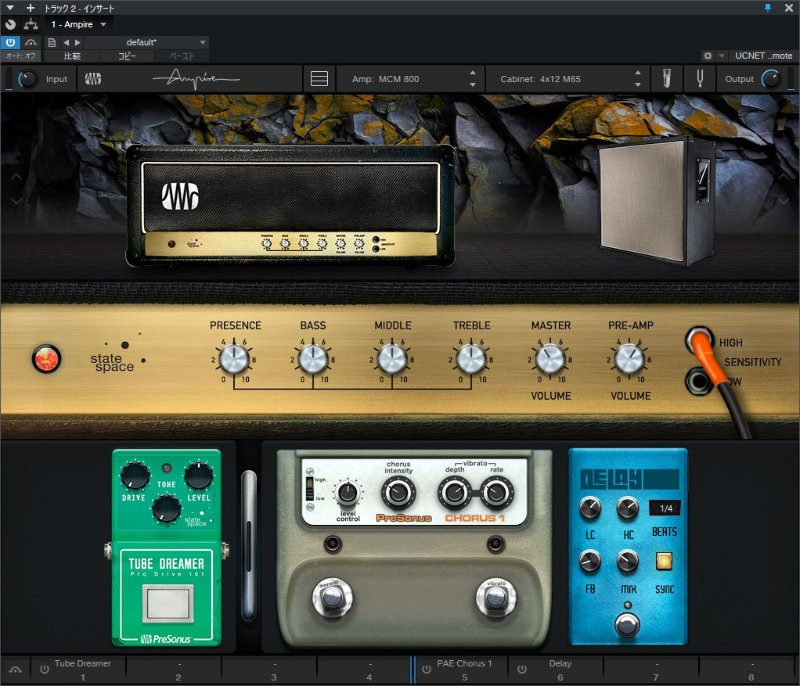Open the microphone edit icon
Screen dimensions: 800x686
pos(666,79)
